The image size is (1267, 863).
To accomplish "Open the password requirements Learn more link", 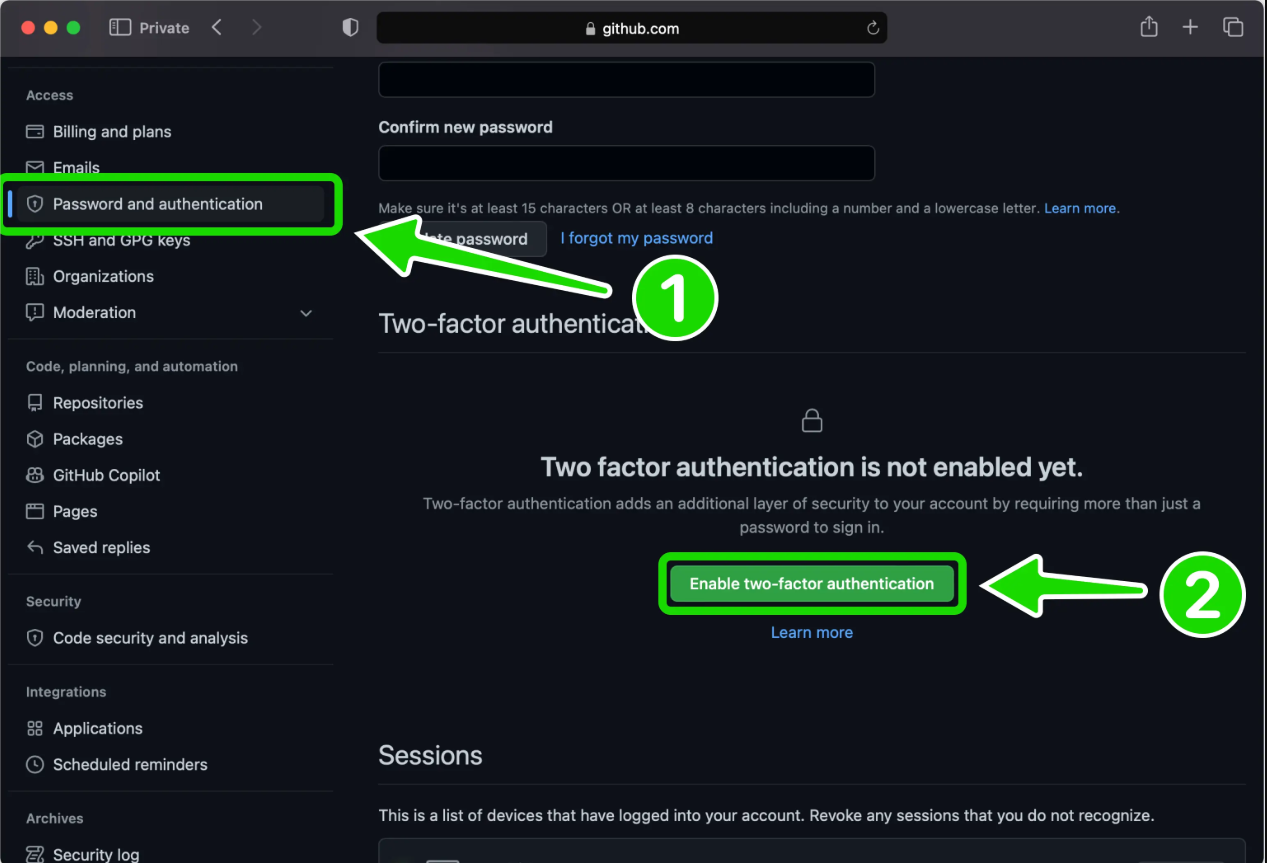I will 1080,208.
